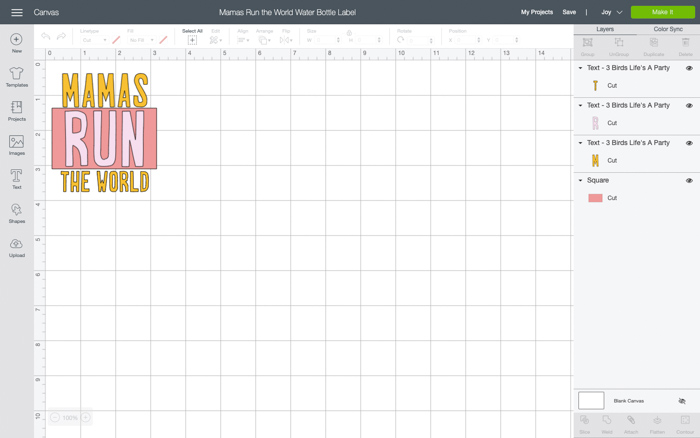Click the Rotate icon
700x438 pixels.
(x=400, y=40)
